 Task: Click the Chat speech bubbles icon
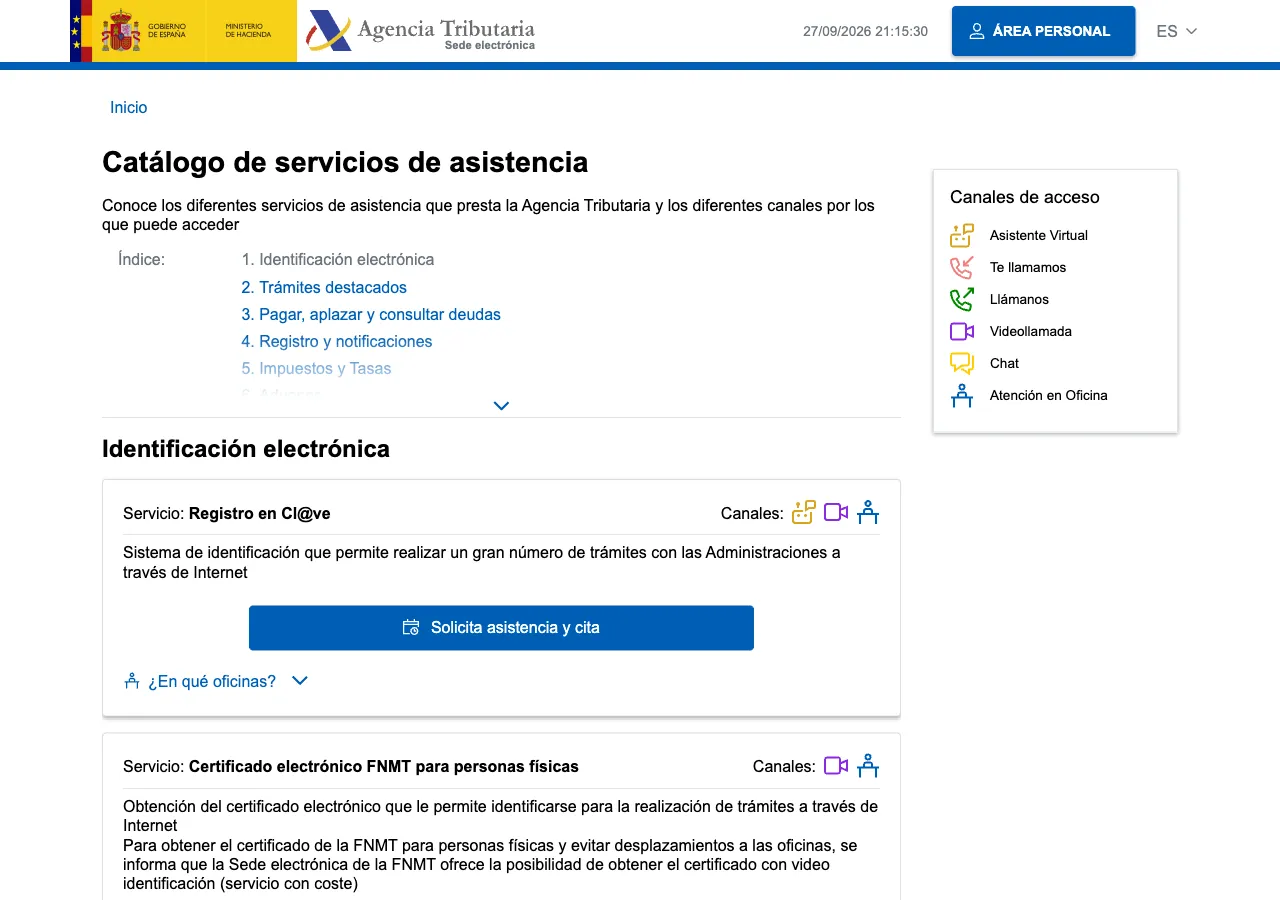[x=961, y=364]
